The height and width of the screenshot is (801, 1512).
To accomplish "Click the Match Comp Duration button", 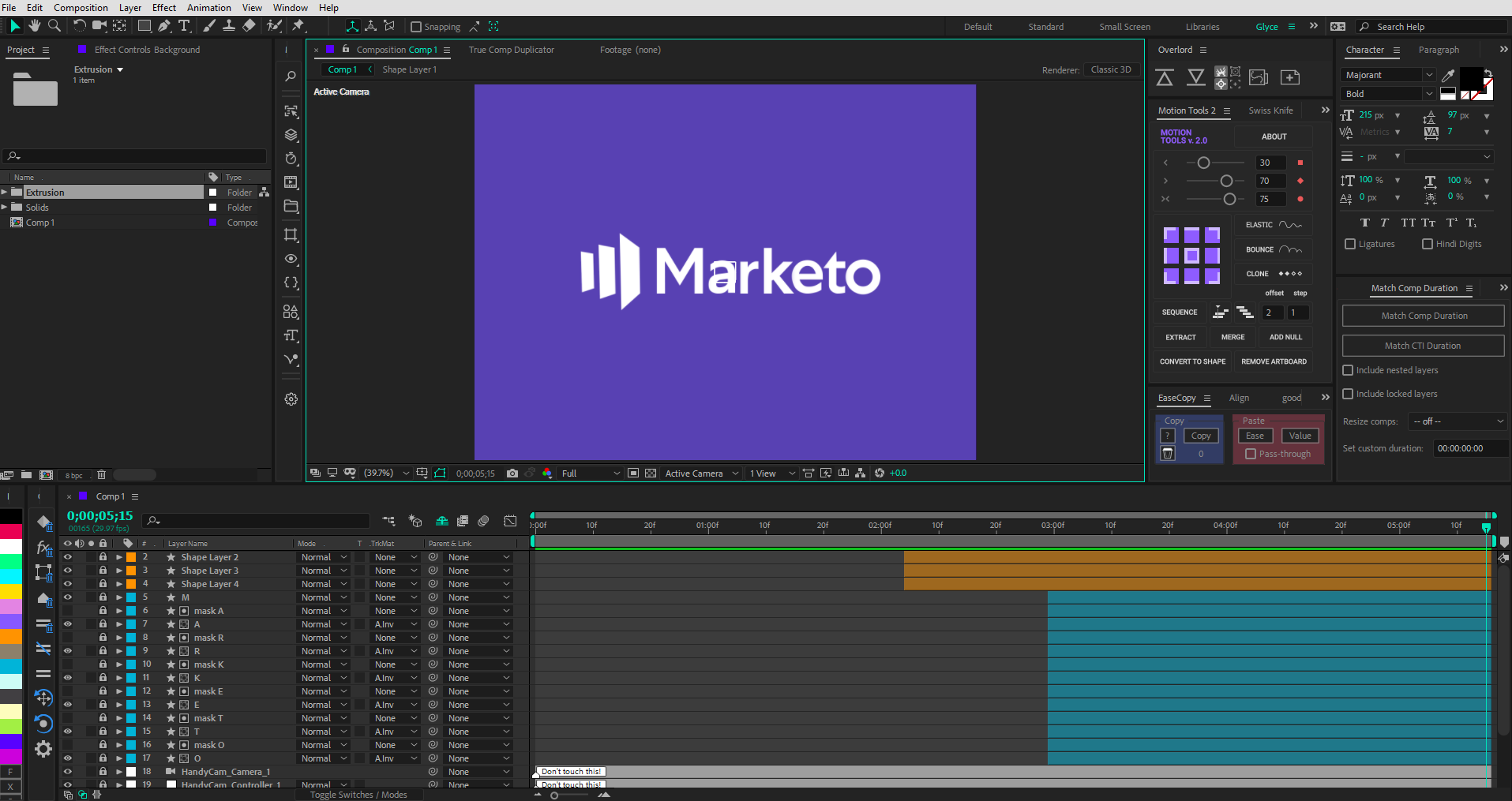I will click(x=1424, y=316).
